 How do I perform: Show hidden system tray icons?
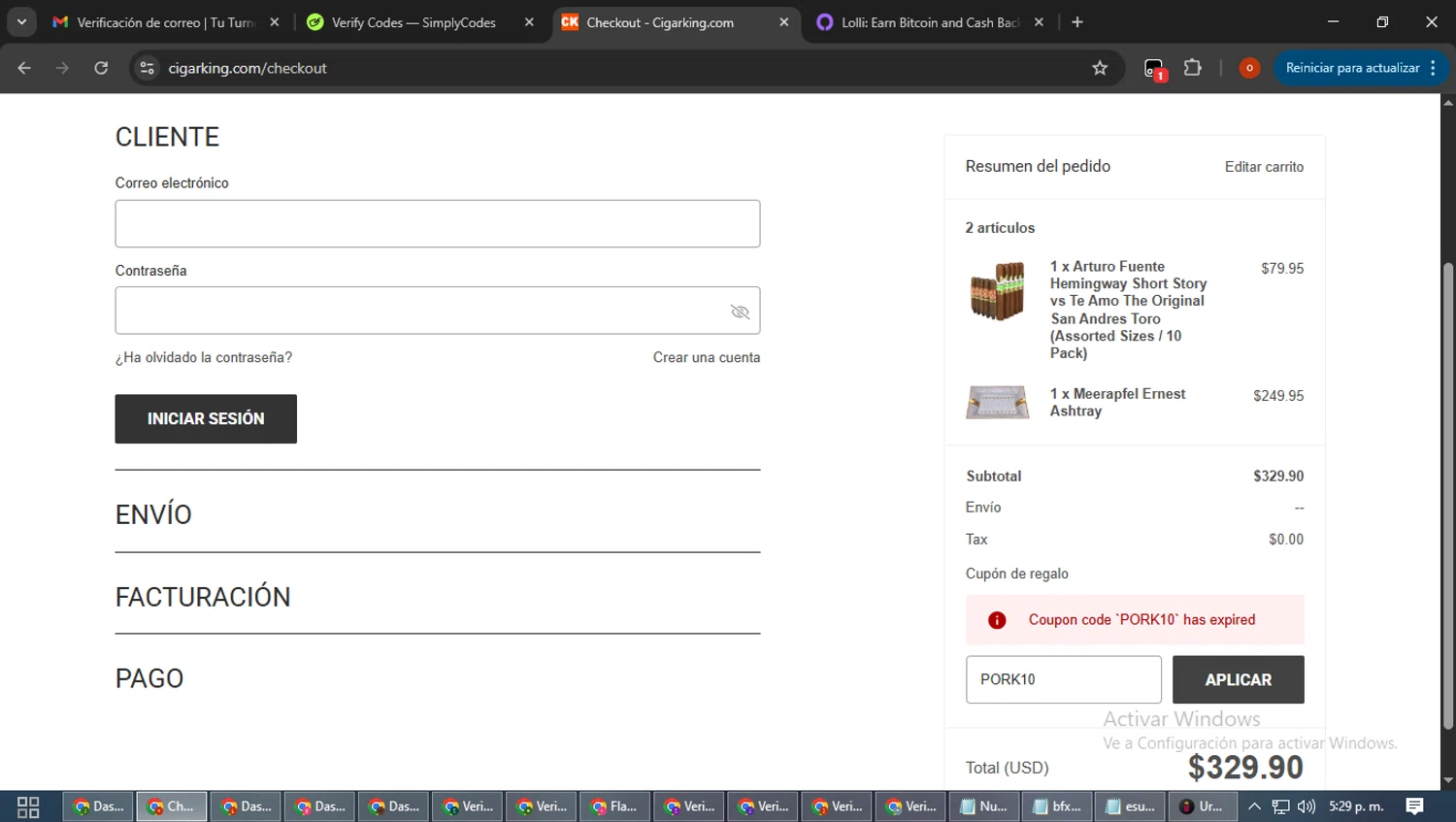[1254, 806]
